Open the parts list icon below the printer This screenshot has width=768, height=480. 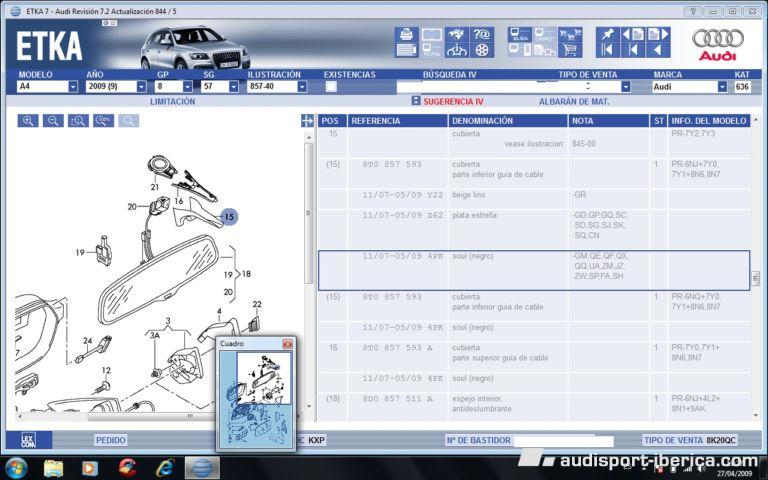click(x=407, y=50)
